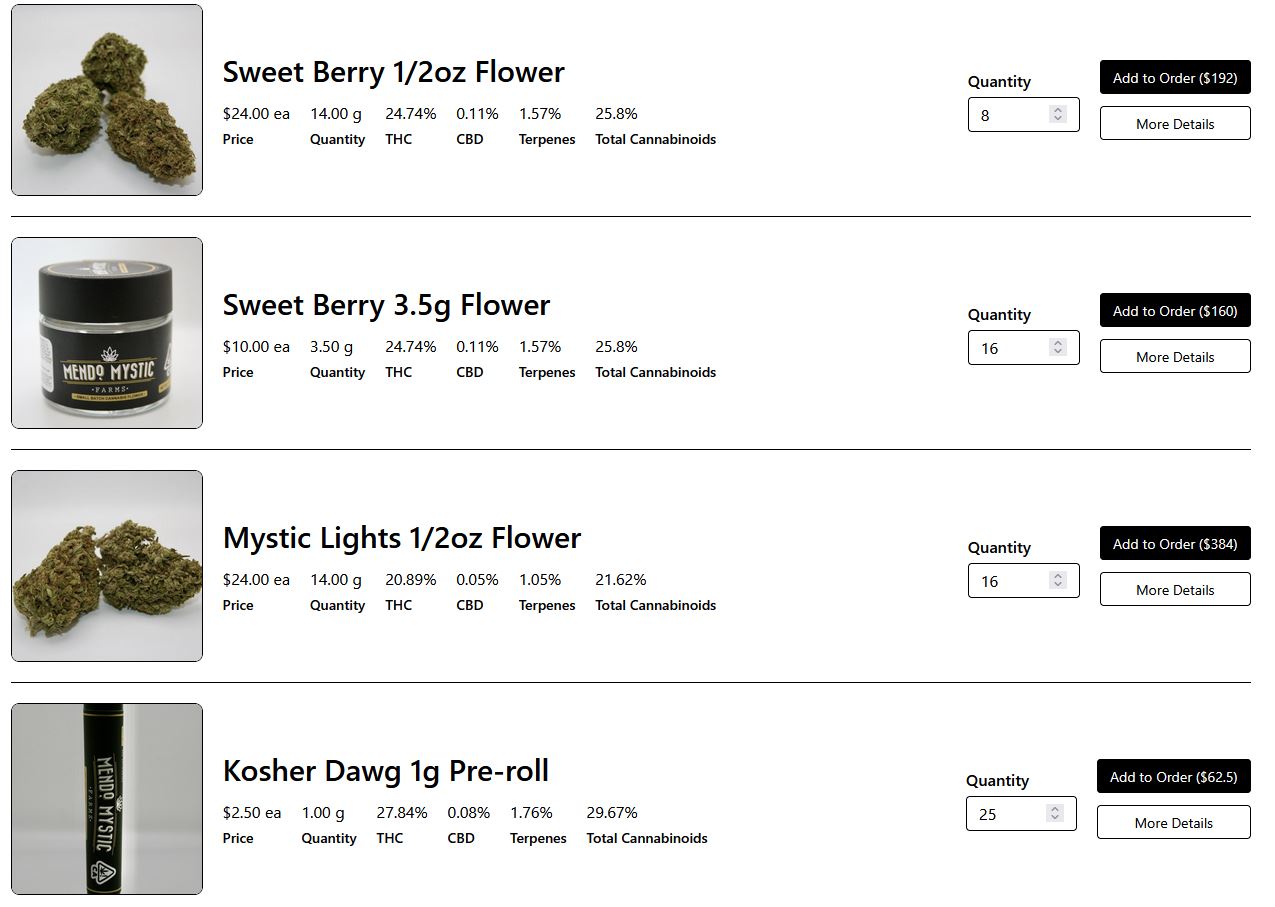
Task: Open the Mendo Mystic jar product image
Action: tap(107, 333)
